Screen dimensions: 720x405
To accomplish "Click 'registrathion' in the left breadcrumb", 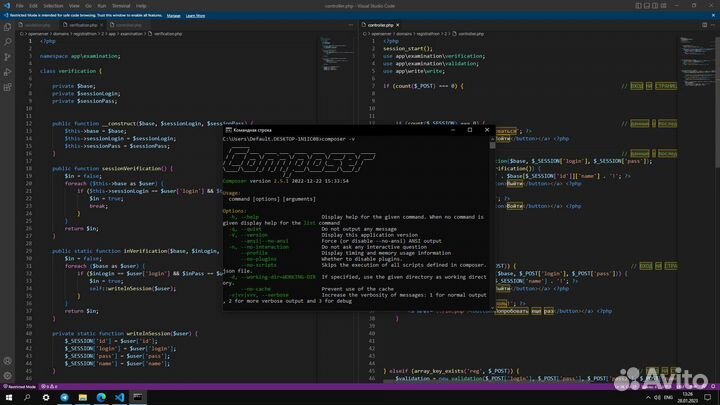I will pos(84,34).
